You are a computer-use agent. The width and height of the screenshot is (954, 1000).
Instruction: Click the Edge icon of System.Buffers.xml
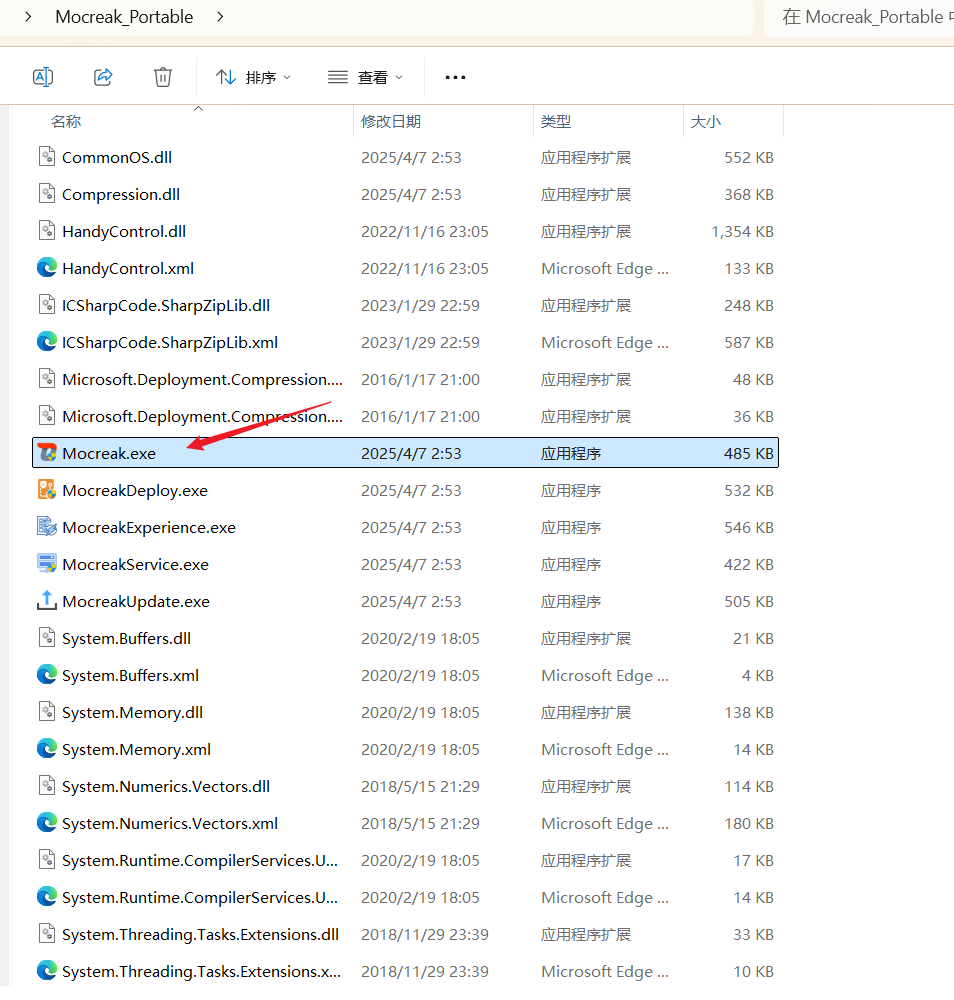coord(47,675)
